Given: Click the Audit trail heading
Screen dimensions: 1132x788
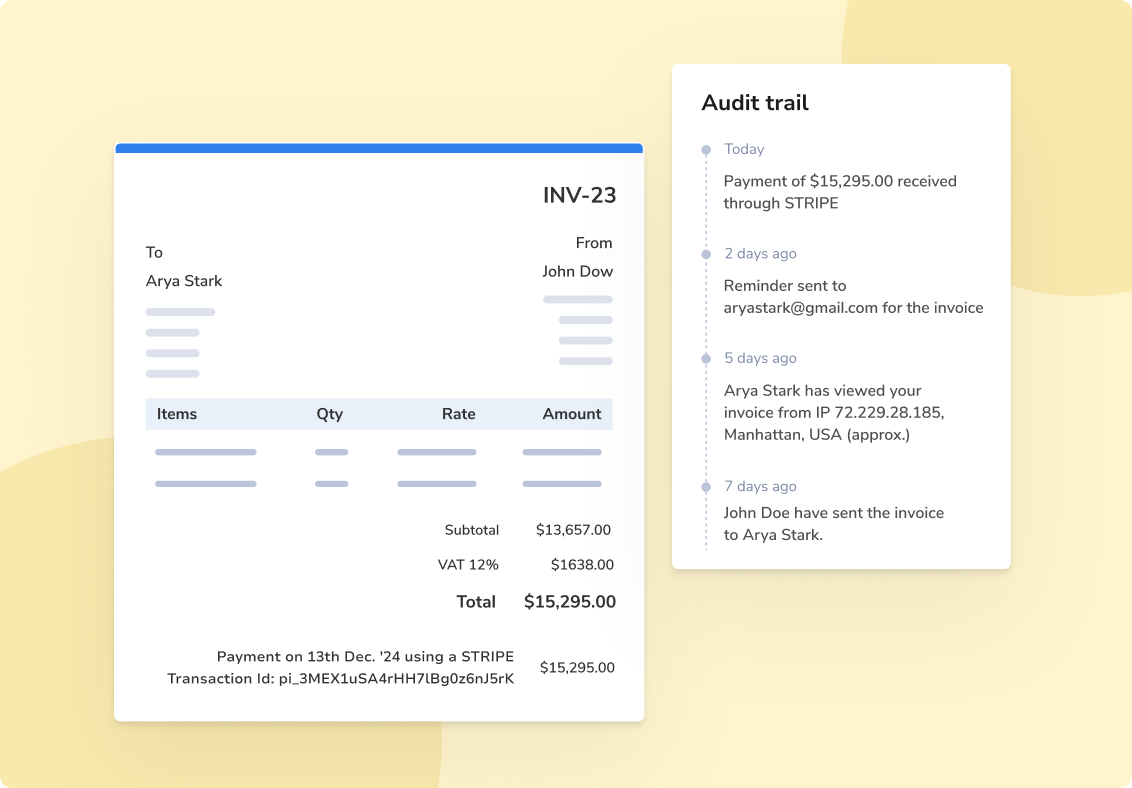Looking at the screenshot, I should 755,102.
